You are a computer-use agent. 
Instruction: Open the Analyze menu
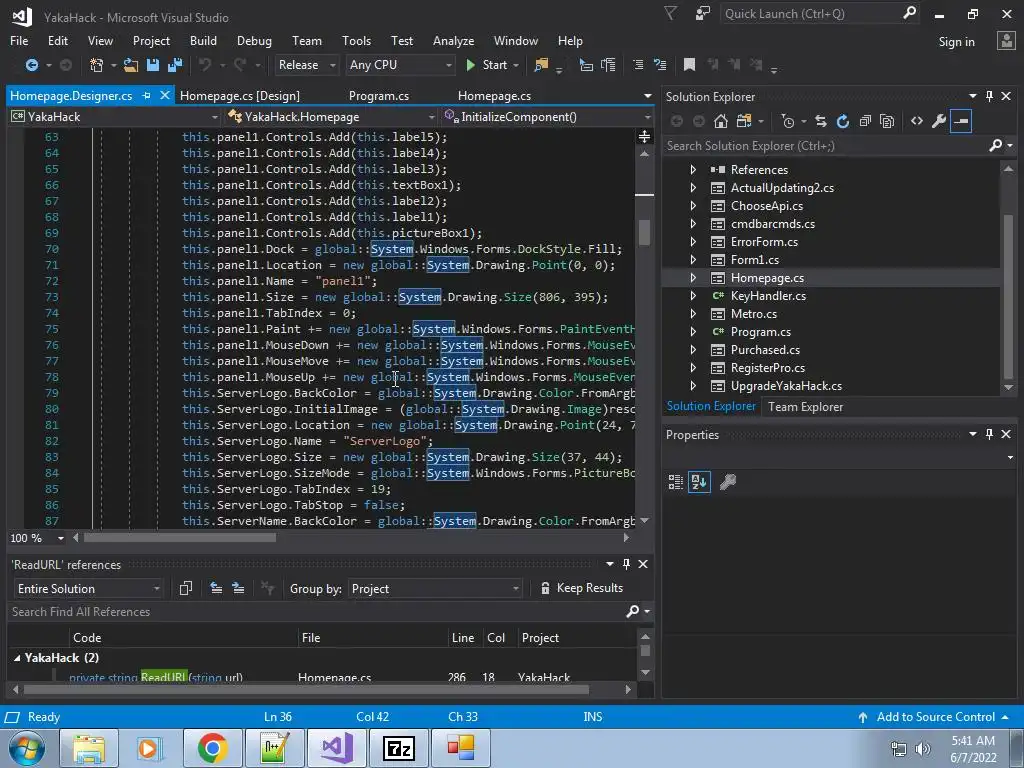(x=453, y=40)
